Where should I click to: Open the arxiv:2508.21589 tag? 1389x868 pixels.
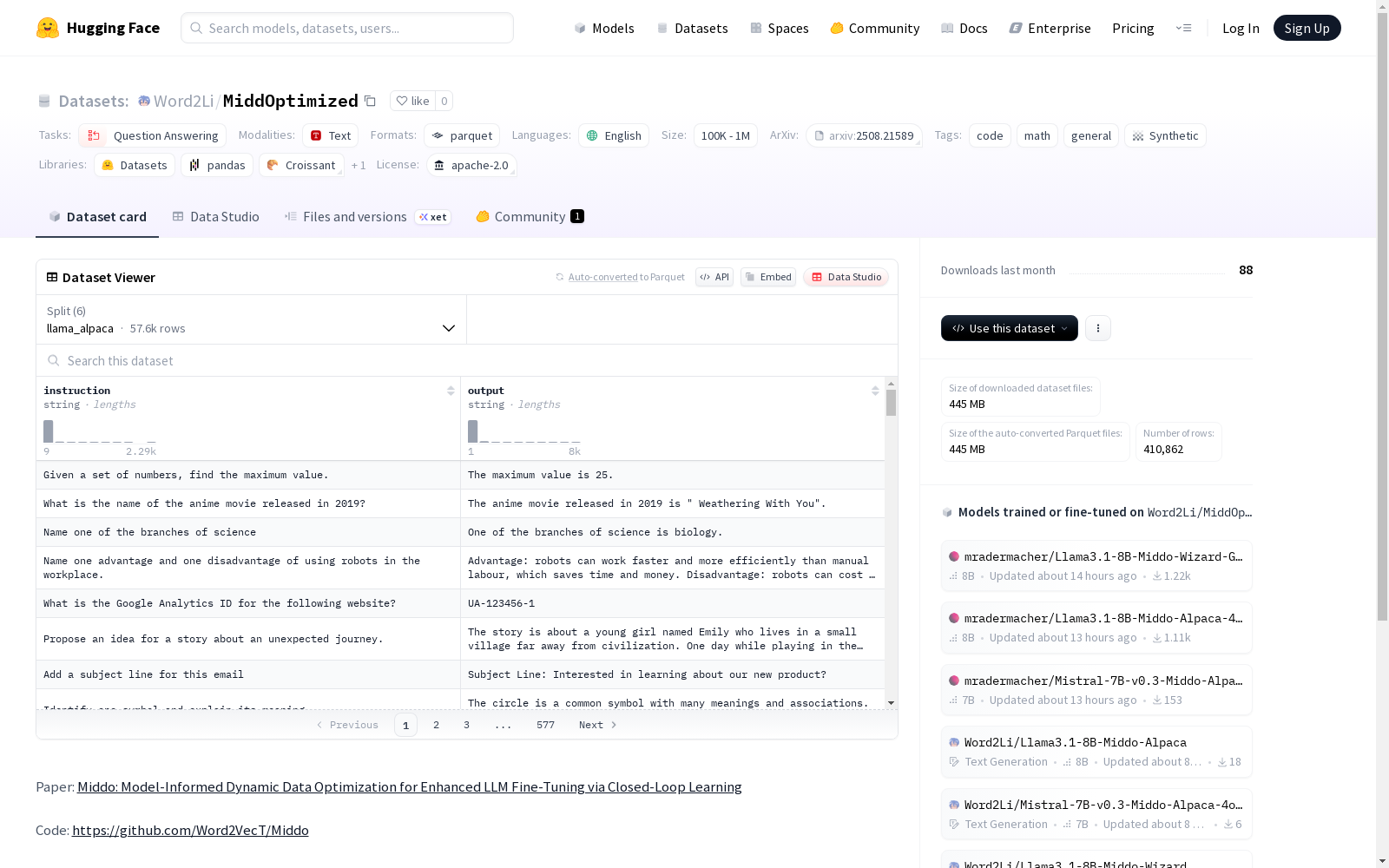click(864, 135)
